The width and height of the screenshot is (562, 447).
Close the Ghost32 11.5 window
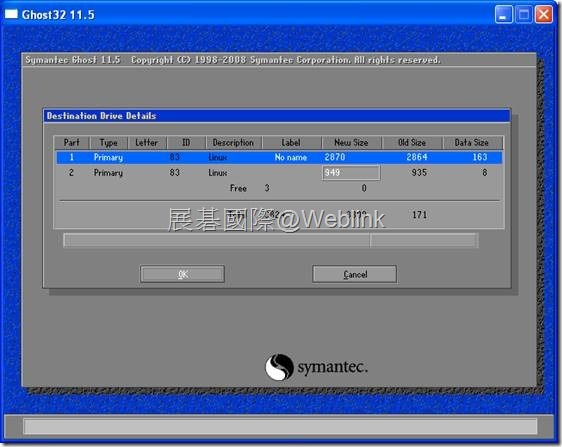544,15
